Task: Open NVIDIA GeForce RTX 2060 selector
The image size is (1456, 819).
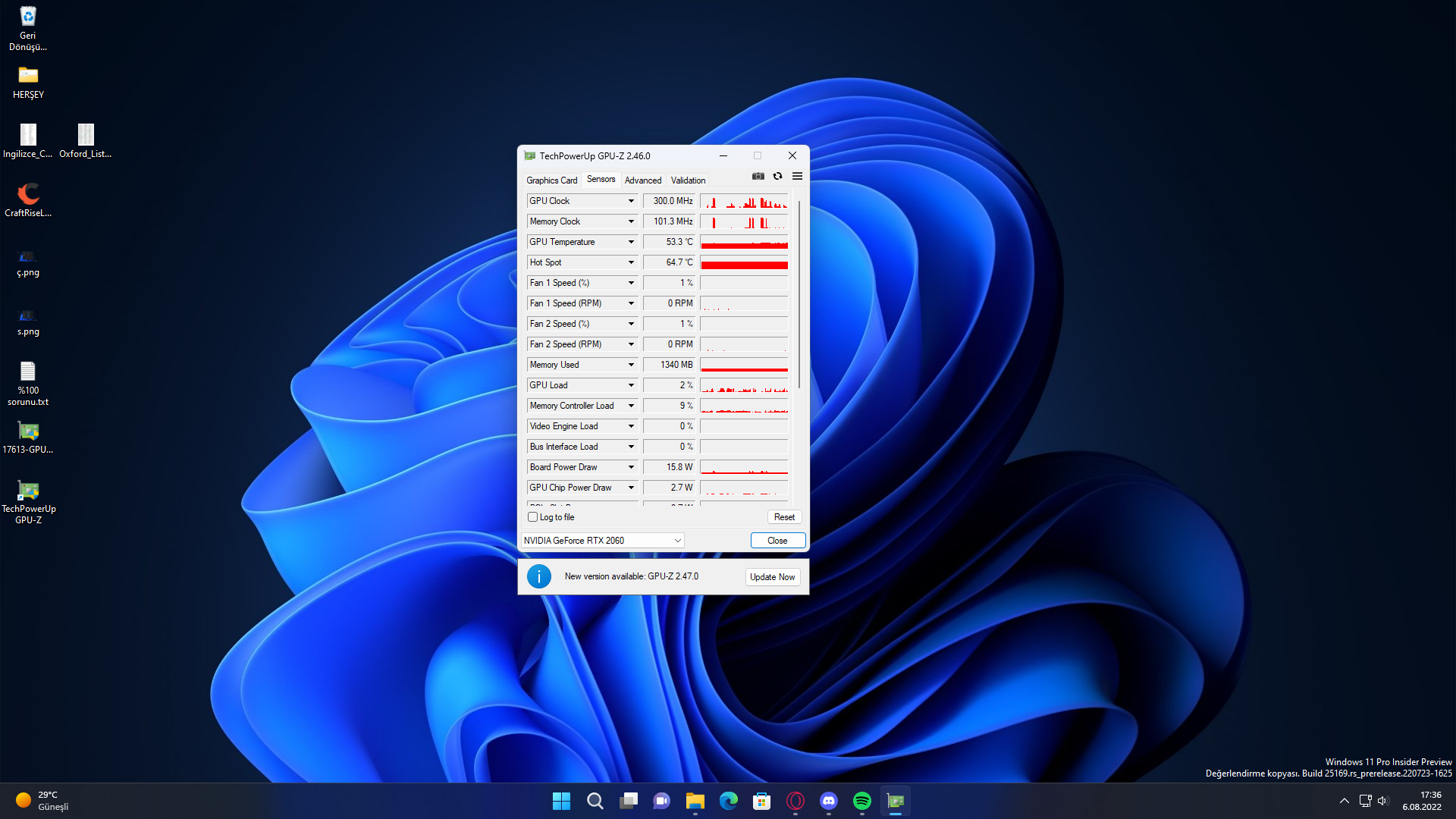Action: tap(603, 541)
